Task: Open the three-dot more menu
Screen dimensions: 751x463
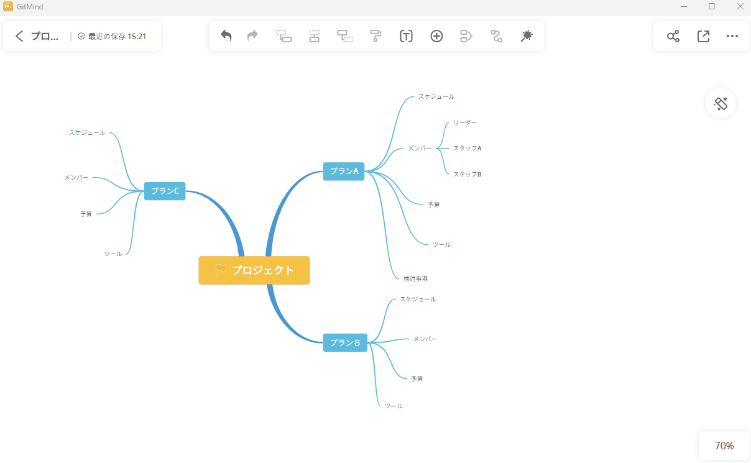Action: pyautogui.click(x=732, y=36)
